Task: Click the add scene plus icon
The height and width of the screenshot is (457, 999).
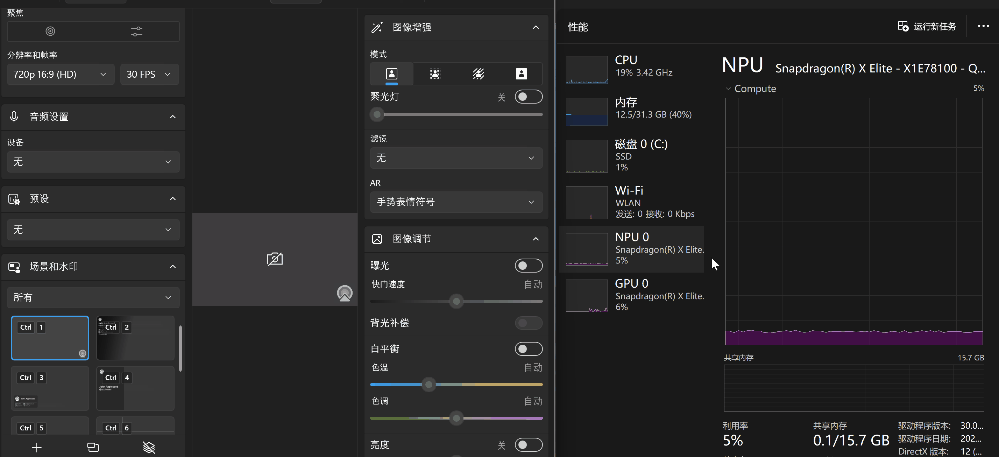Action: pyautogui.click(x=37, y=447)
